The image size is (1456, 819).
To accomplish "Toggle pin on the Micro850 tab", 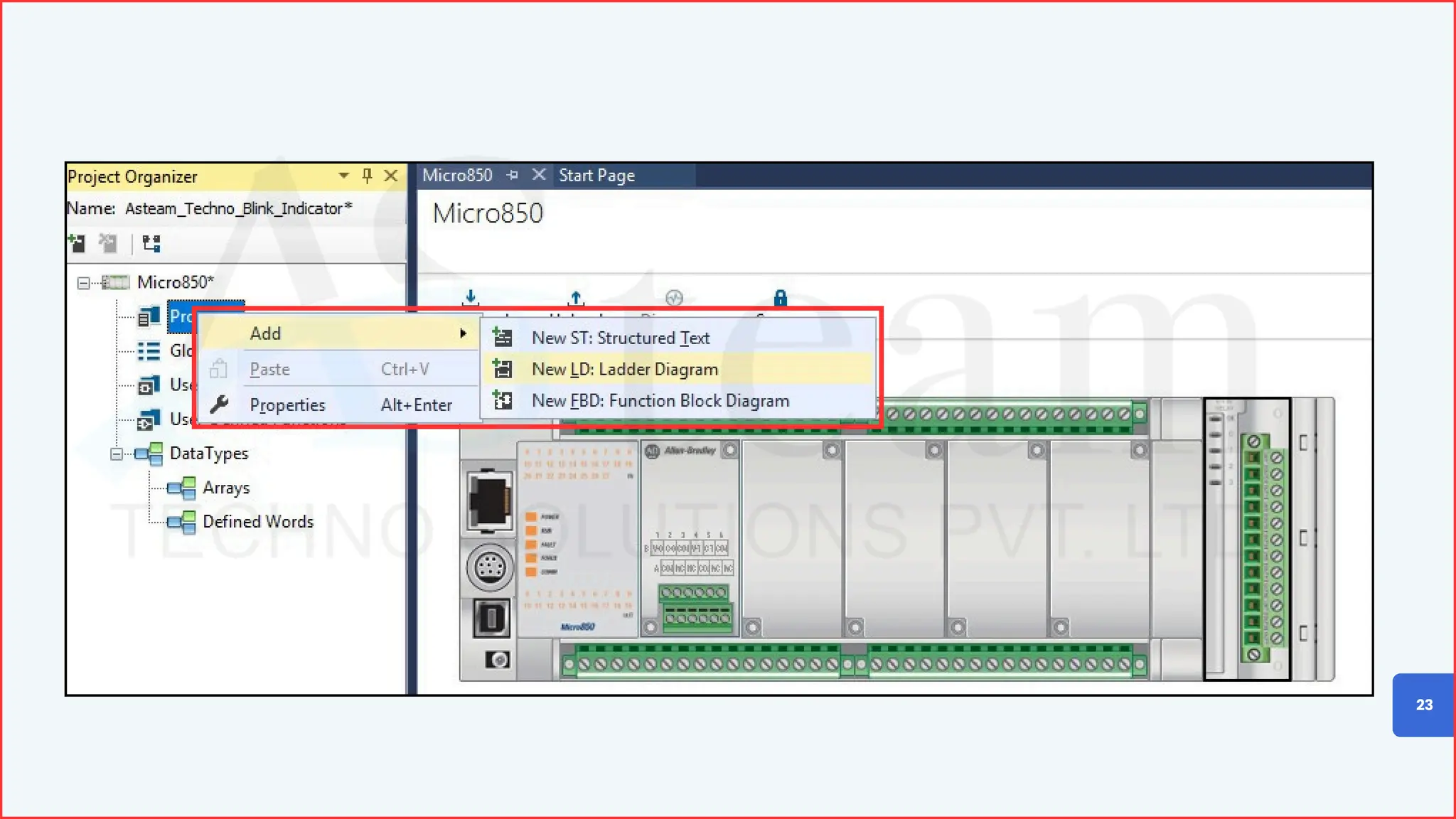I will click(513, 175).
